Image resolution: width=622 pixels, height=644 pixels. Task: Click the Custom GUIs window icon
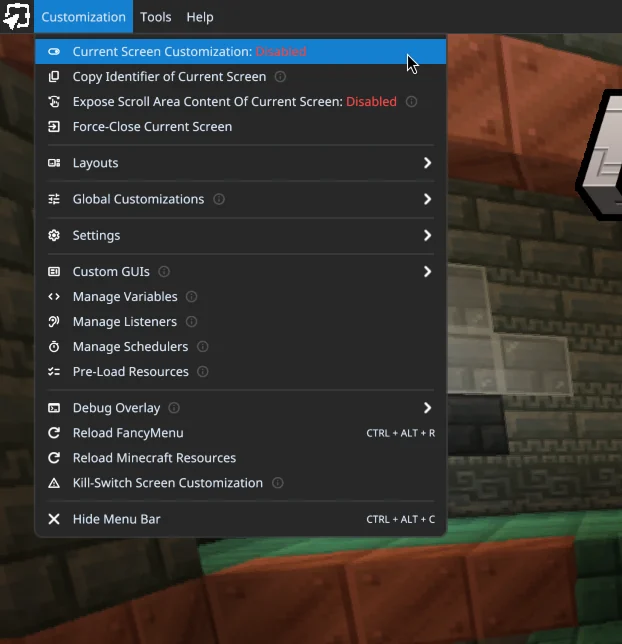coord(54,271)
